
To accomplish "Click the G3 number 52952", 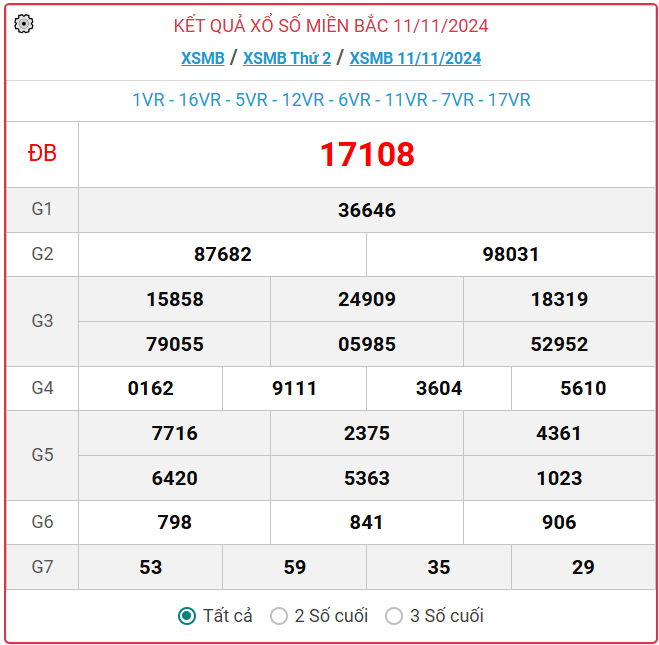I will [559, 344].
